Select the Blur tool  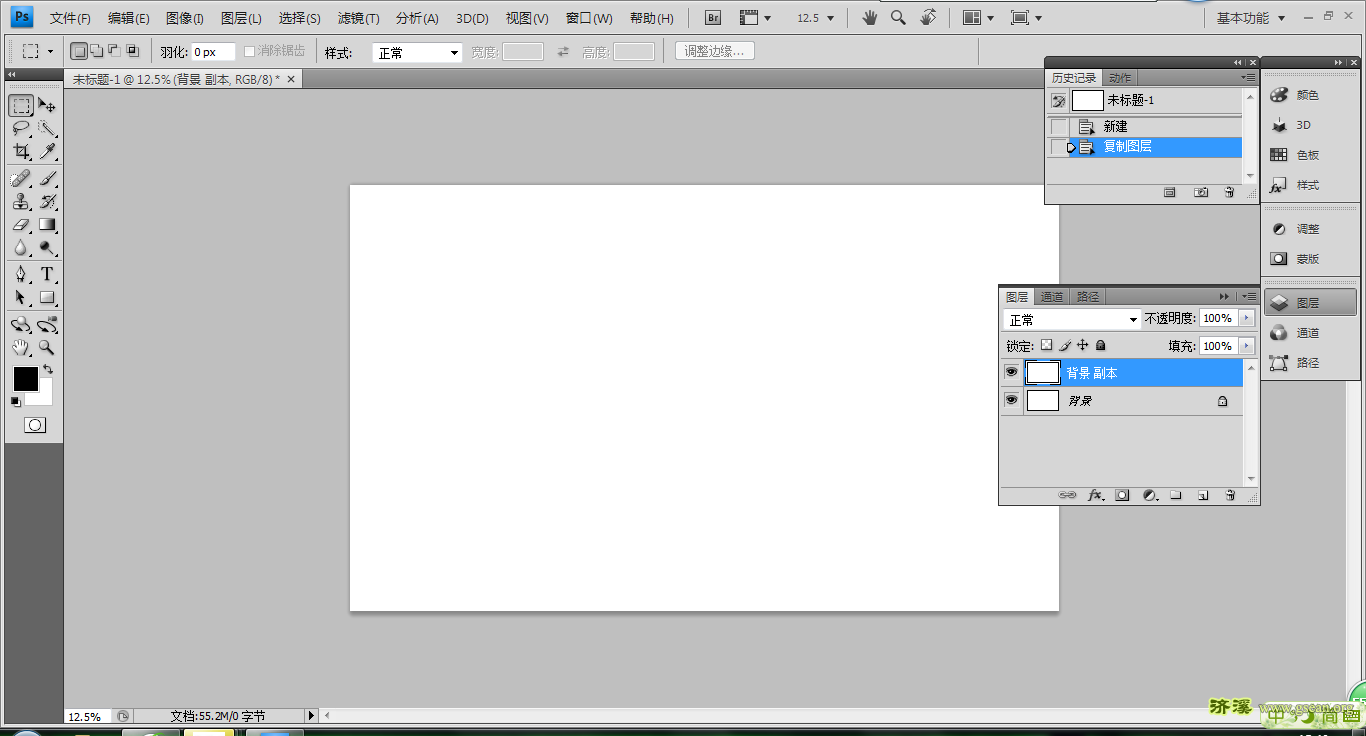(21, 248)
